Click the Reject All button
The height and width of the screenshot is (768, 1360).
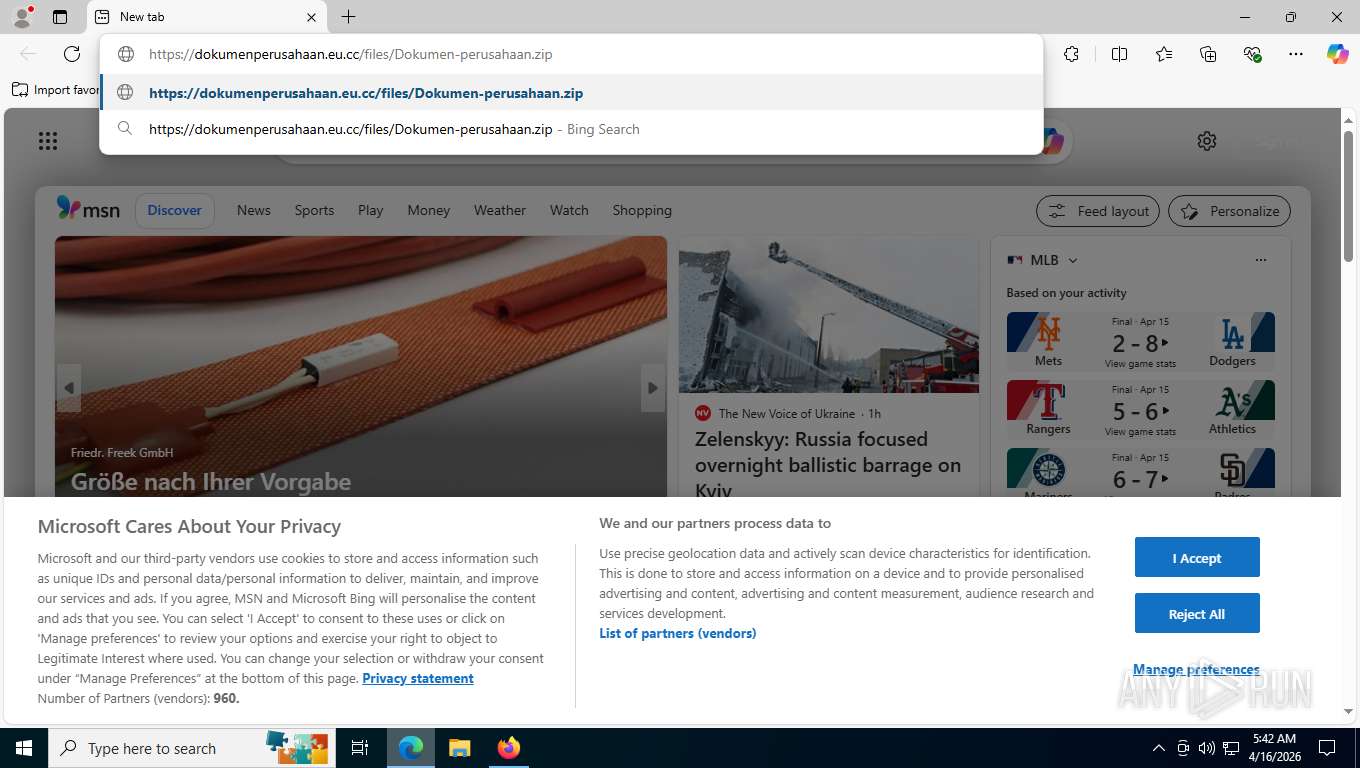click(1197, 614)
